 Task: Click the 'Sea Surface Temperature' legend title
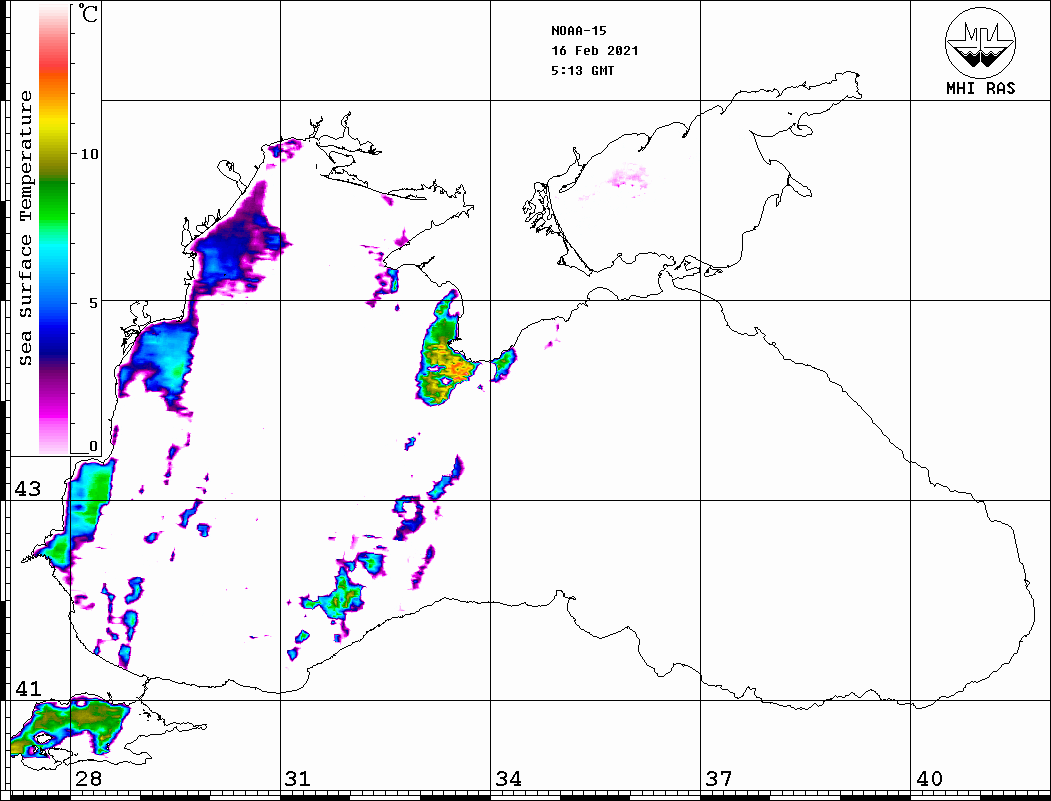pyautogui.click(x=25, y=228)
